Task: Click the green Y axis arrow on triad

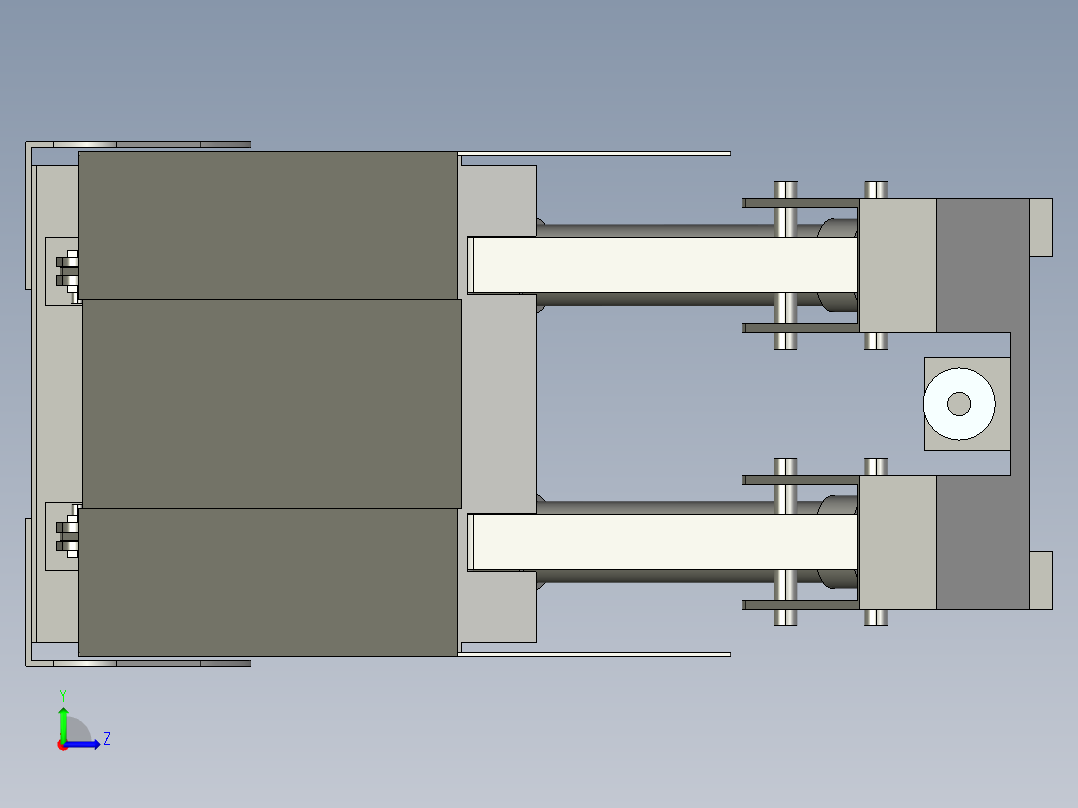Action: pos(63,718)
